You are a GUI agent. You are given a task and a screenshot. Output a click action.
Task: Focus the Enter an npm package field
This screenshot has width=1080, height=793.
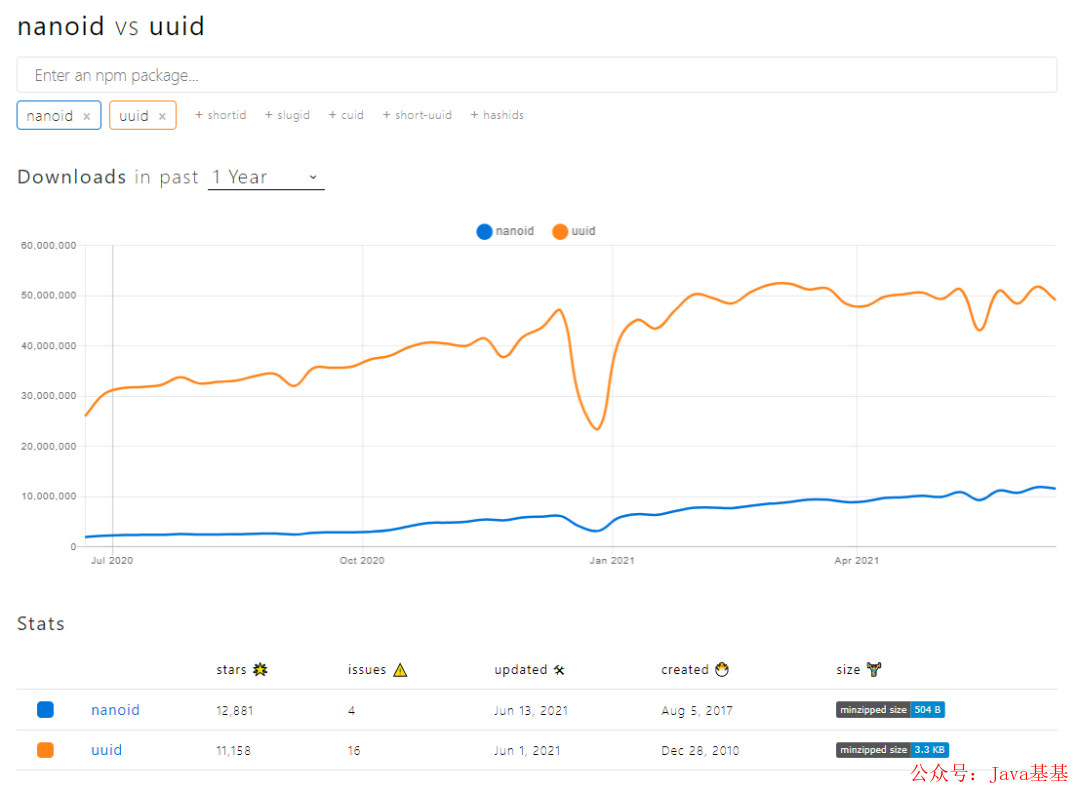pyautogui.click(x=537, y=75)
